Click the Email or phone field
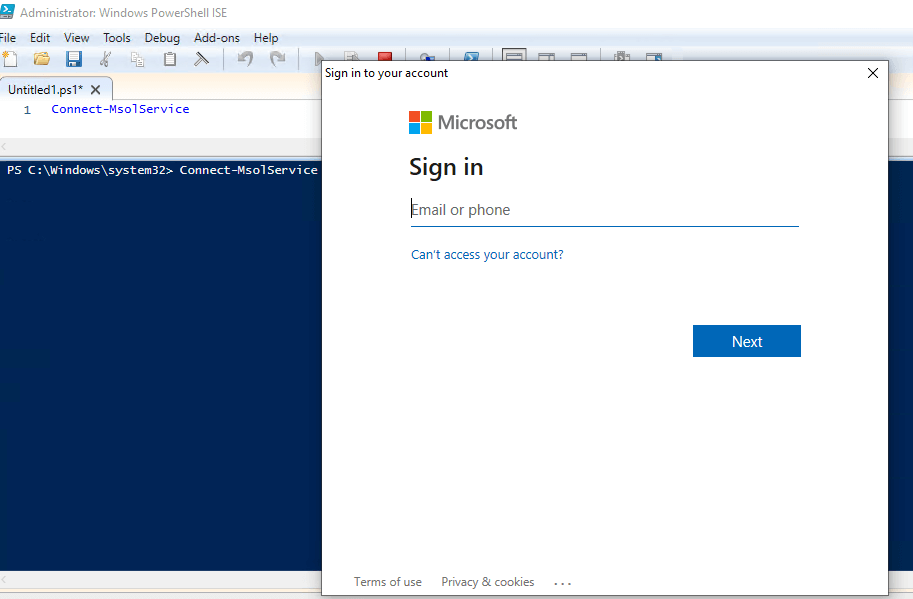Image resolution: width=913 pixels, height=599 pixels. point(604,210)
